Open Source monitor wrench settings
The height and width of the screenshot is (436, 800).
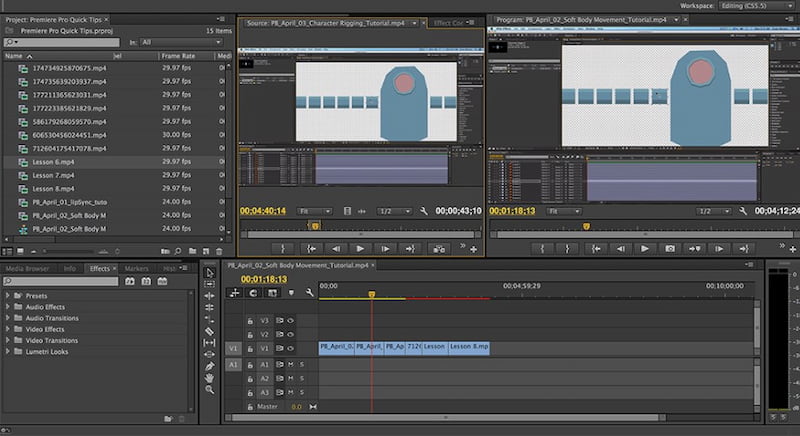(x=423, y=211)
